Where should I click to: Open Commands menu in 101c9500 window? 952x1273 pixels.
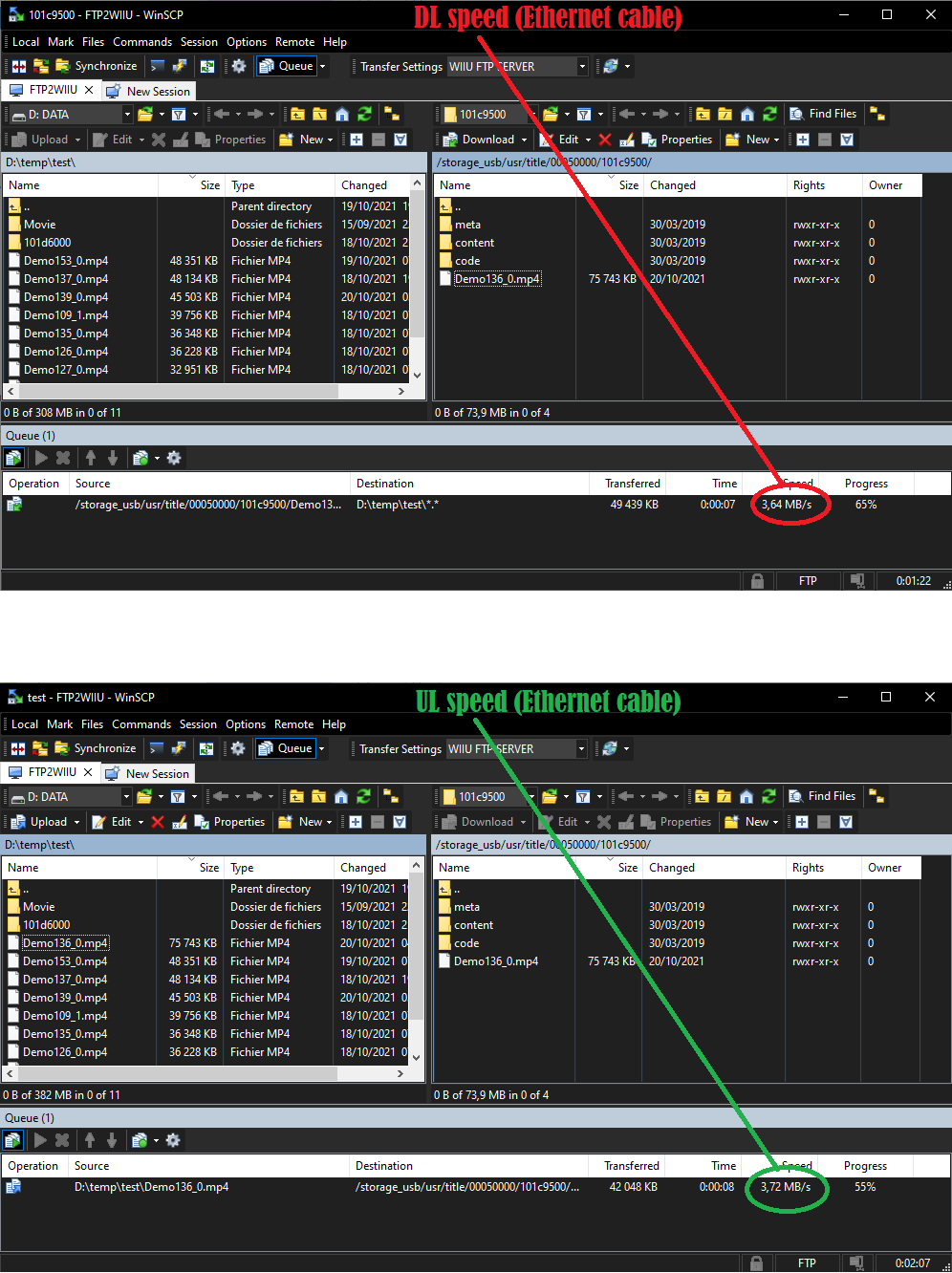point(142,42)
